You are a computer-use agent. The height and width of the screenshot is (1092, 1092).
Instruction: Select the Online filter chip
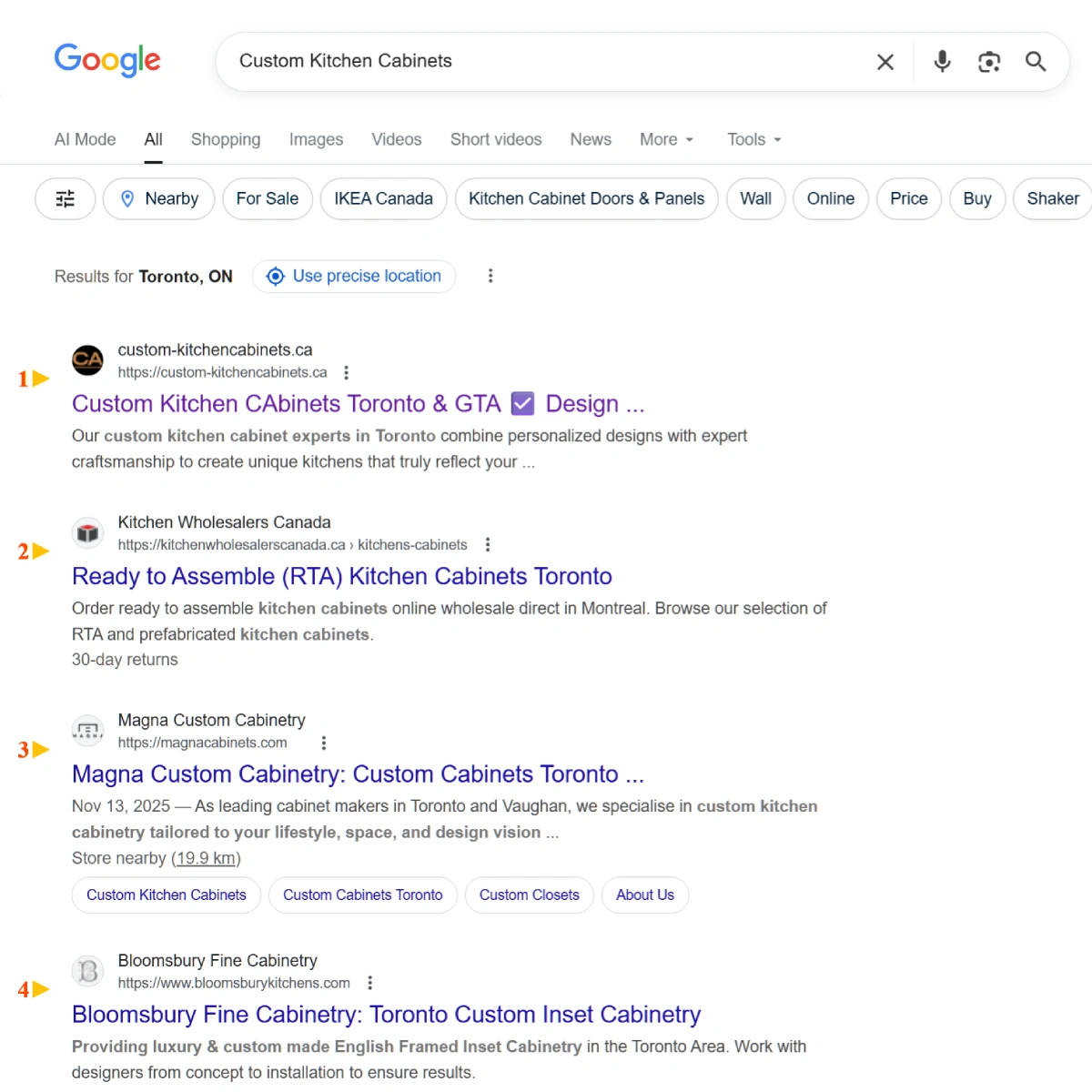click(831, 198)
